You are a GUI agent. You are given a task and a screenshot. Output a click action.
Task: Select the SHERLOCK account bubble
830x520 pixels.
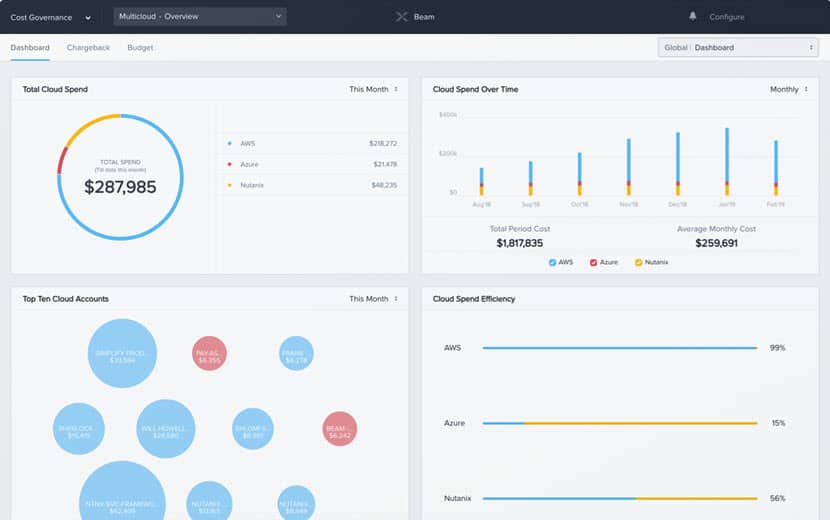tap(79, 429)
